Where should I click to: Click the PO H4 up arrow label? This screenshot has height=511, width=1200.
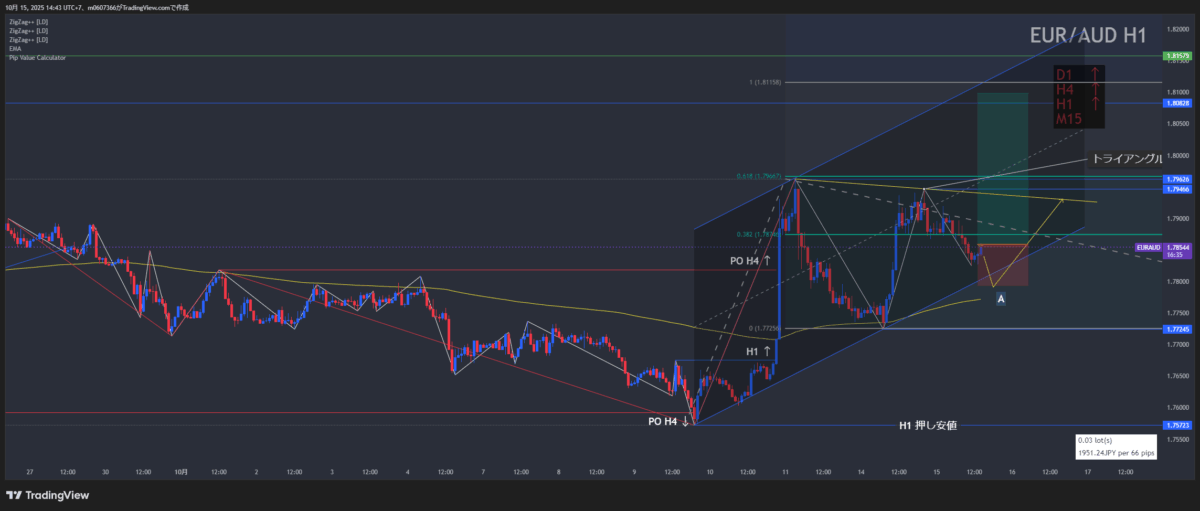click(750, 260)
